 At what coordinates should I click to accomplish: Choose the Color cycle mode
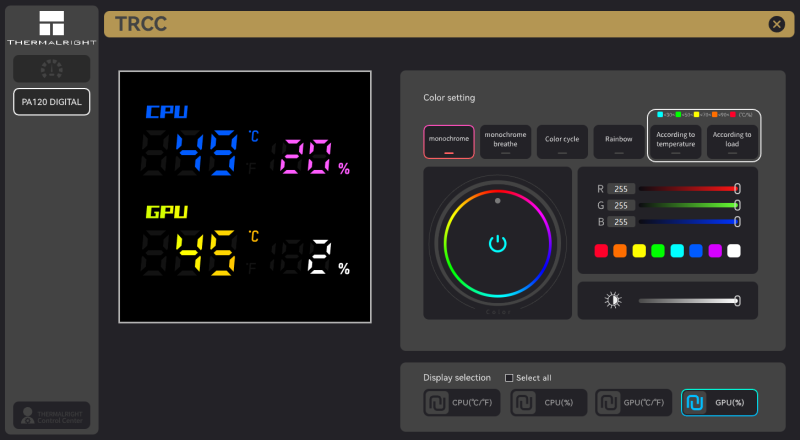click(562, 142)
